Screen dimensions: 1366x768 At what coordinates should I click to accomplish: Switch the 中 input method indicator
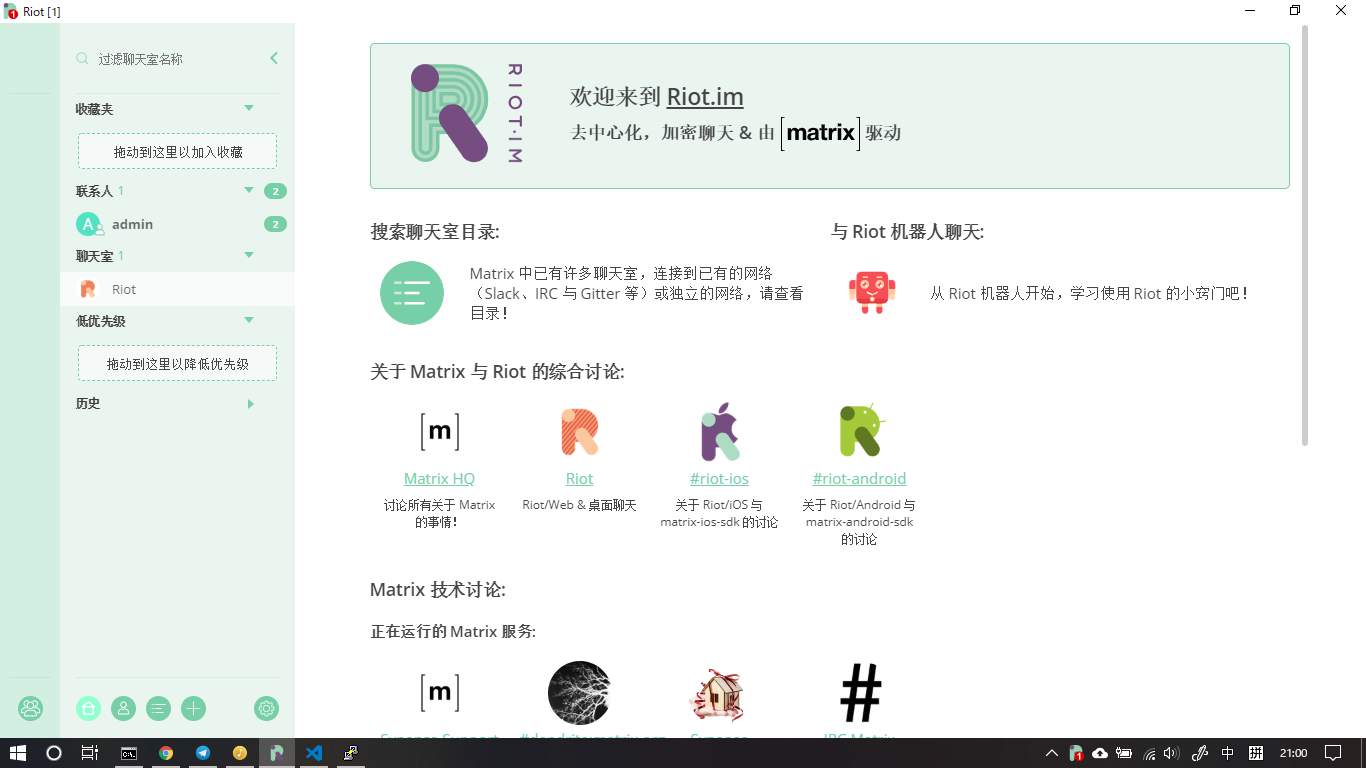1228,753
